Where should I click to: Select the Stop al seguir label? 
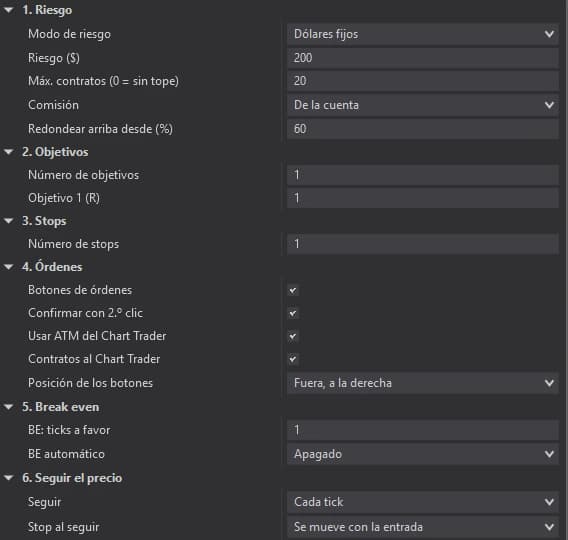click(63, 527)
